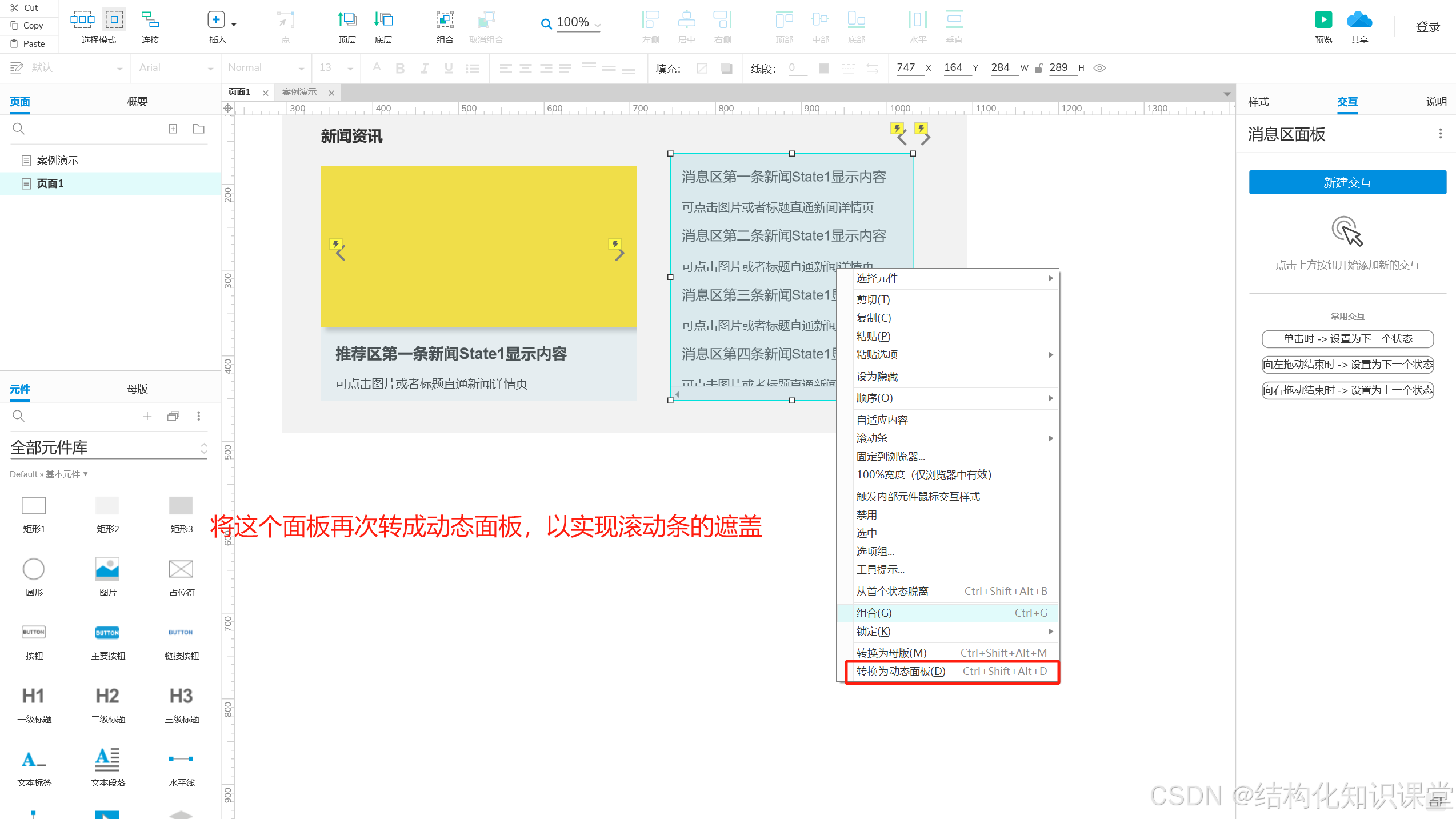Toggle bullet list formatting

click(473, 68)
